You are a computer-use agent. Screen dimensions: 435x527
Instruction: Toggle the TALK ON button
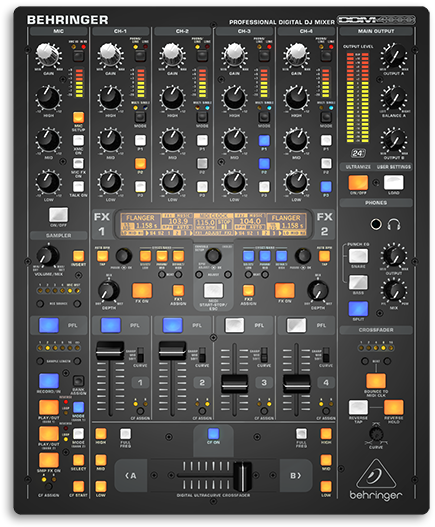78,187
